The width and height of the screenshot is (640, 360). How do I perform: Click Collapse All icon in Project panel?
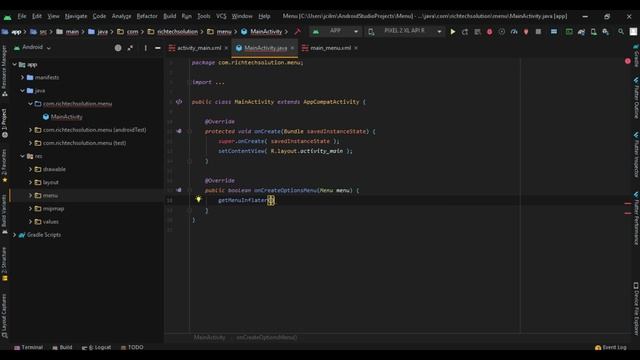point(130,48)
